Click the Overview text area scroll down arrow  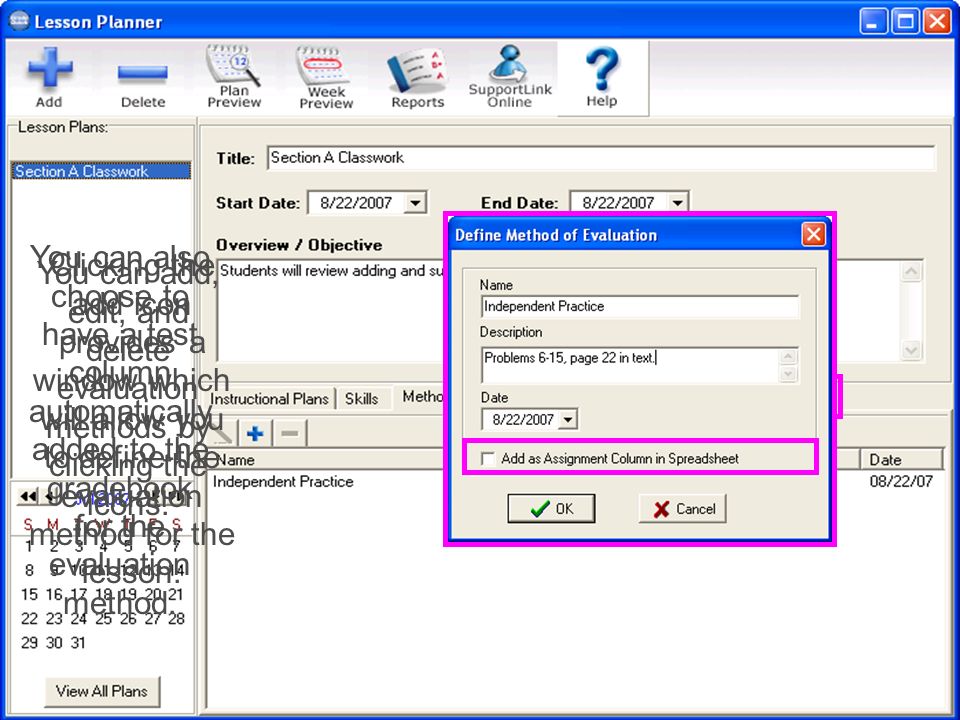[x=912, y=350]
